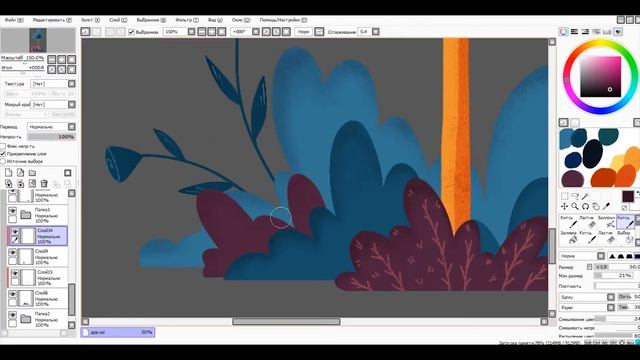
Task: Toggle the RGB slider panel icon
Action: 574,31
